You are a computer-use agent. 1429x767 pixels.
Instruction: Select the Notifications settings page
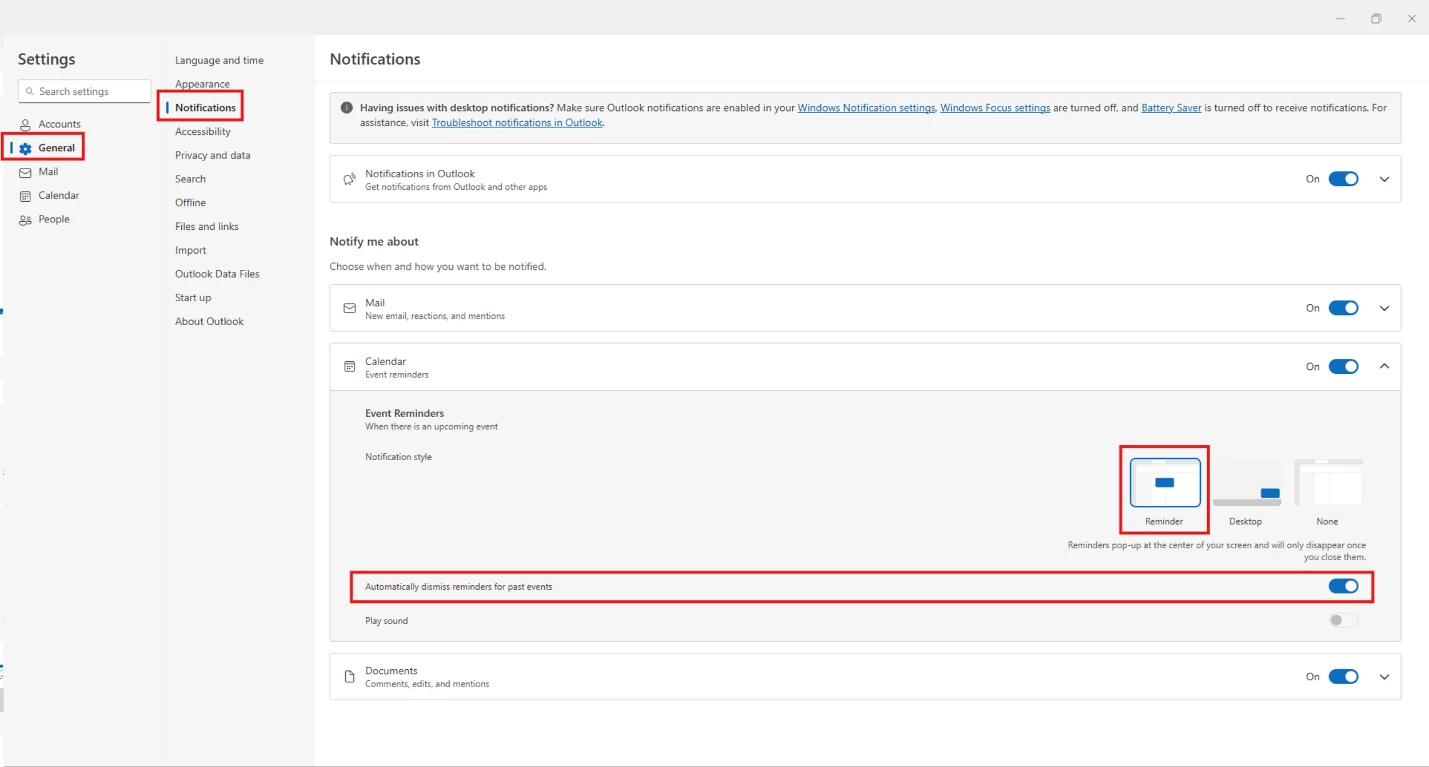click(205, 108)
